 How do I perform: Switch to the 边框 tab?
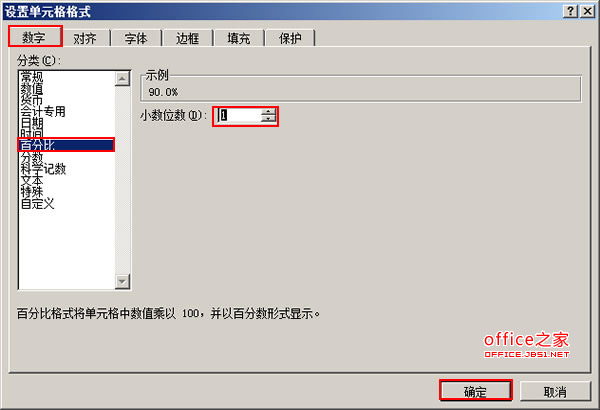pos(188,38)
